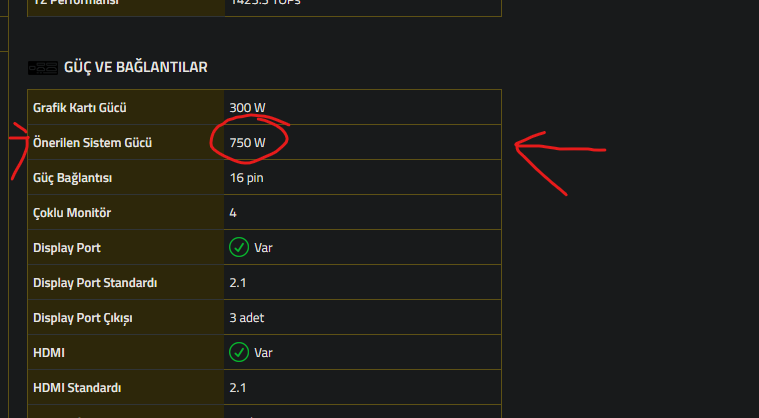Select the Çoklu Monitör value 4

[233, 213]
